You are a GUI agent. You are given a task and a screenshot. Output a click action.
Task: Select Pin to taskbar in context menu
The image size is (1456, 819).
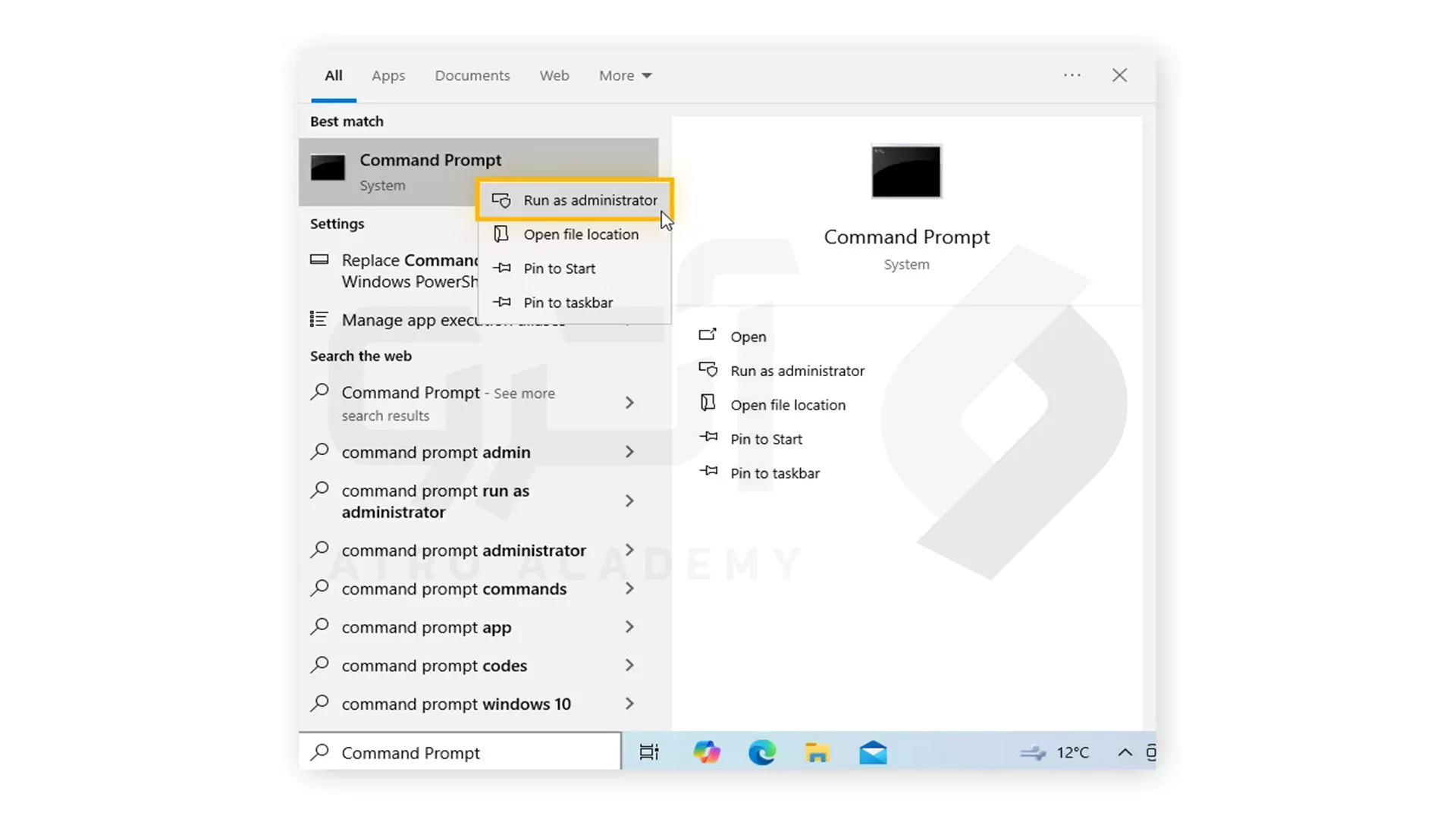[567, 303]
